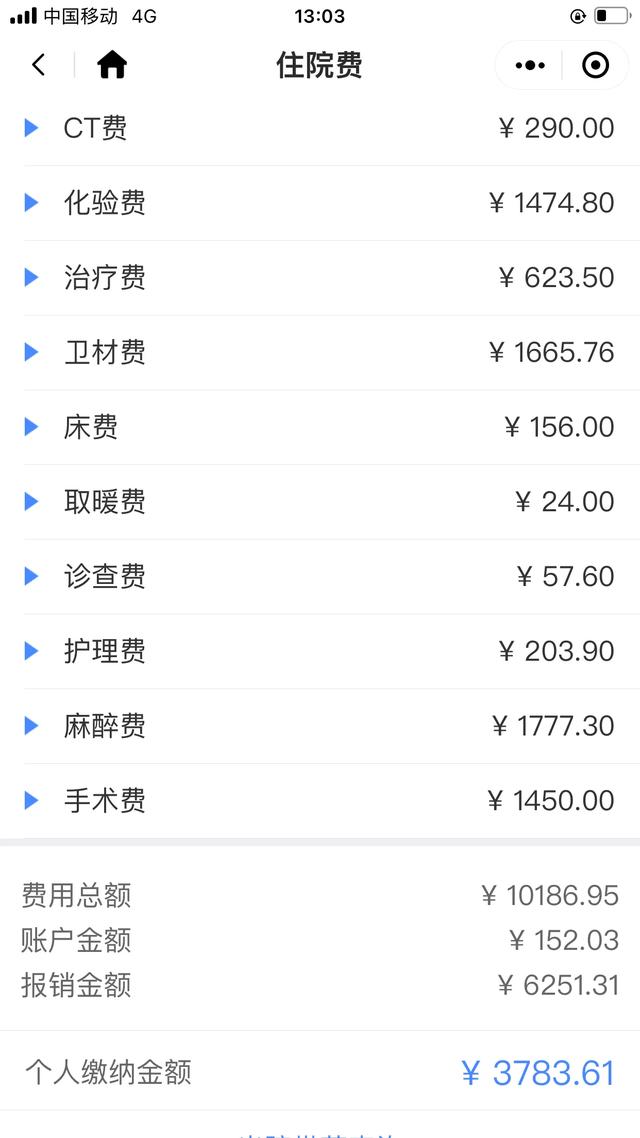Close mini program via circle target icon
Image resolution: width=640 pixels, height=1138 pixels.
coord(595,66)
